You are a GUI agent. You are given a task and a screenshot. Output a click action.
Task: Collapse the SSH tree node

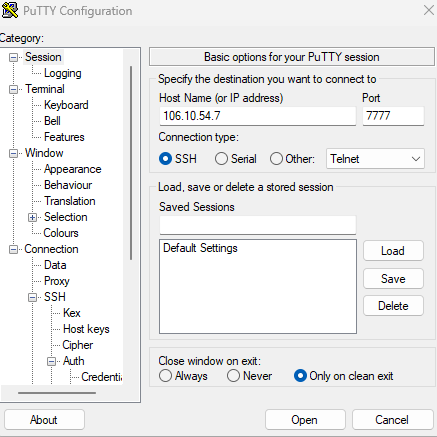click(32, 297)
